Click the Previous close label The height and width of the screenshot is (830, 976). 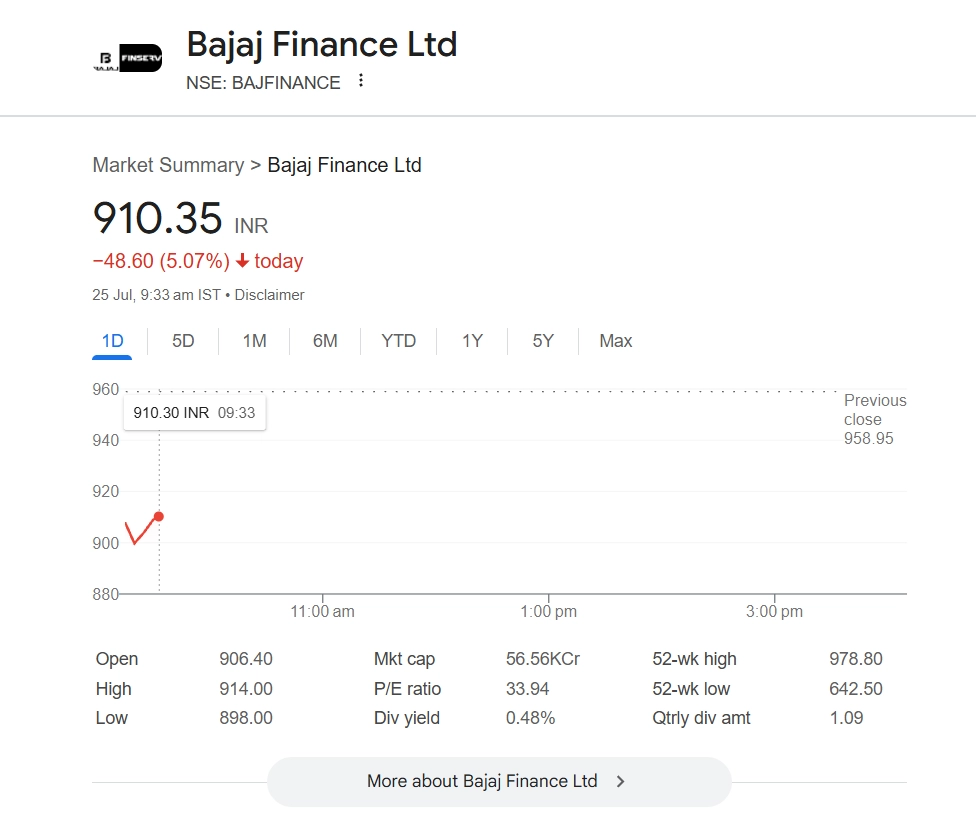[x=874, y=410]
